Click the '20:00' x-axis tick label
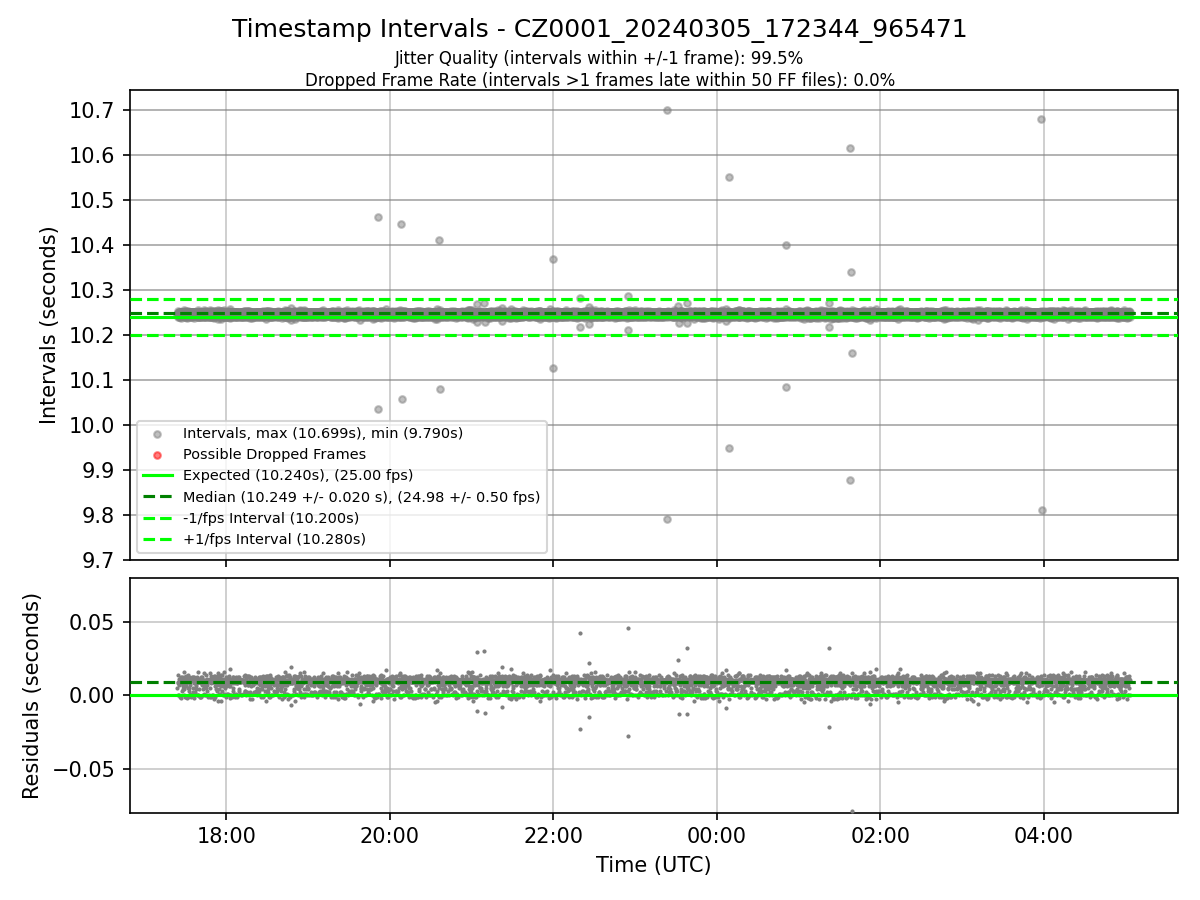Viewport: 1200px width, 900px height. point(390,834)
